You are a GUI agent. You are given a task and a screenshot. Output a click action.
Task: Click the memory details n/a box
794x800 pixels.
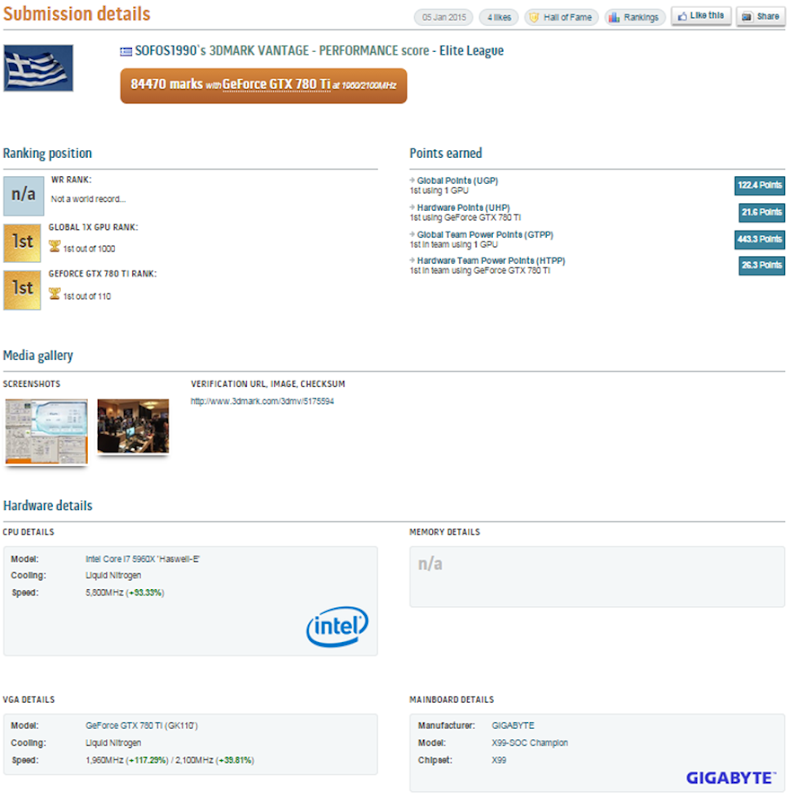(x=597, y=577)
